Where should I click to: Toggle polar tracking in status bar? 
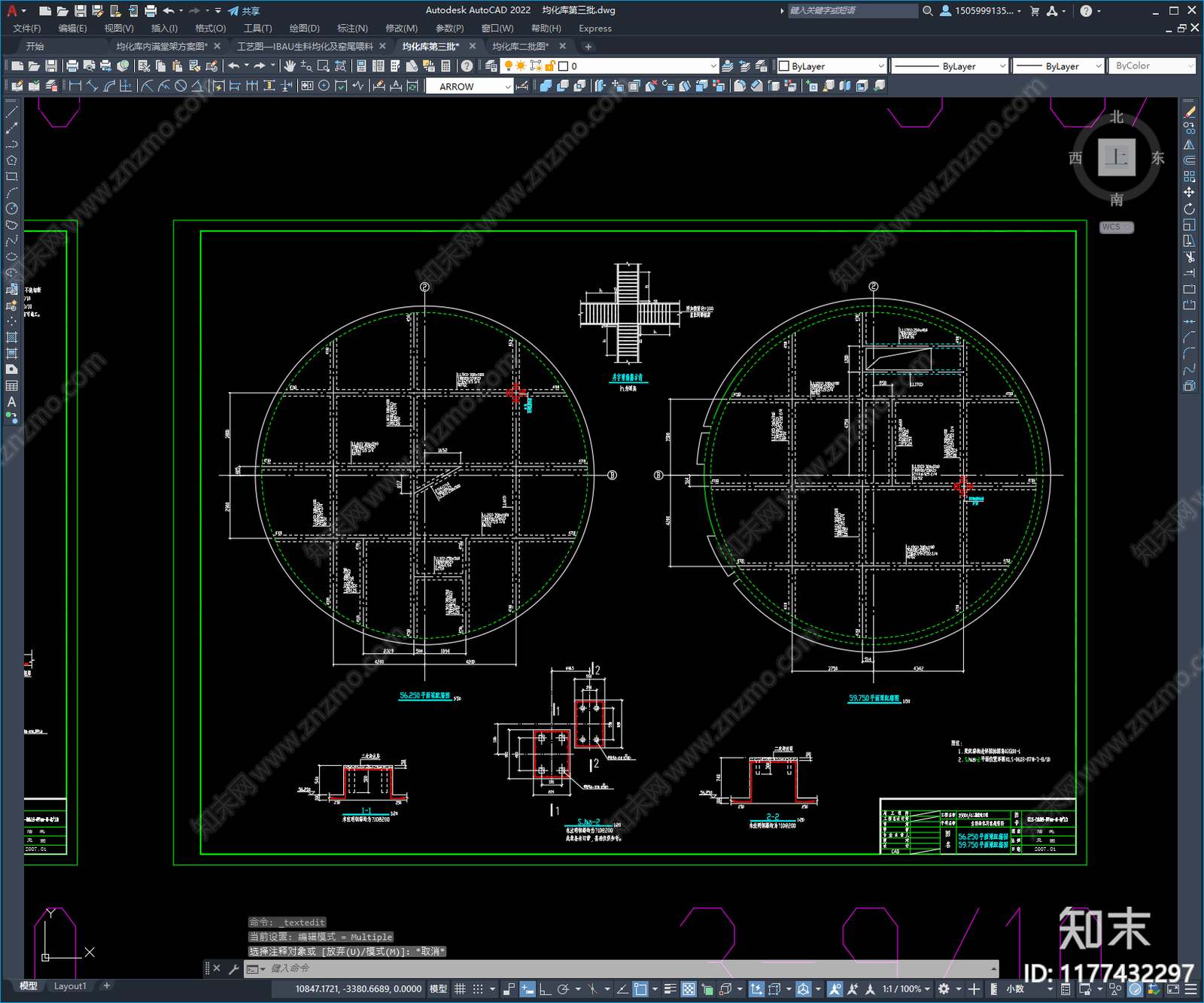pos(563,989)
